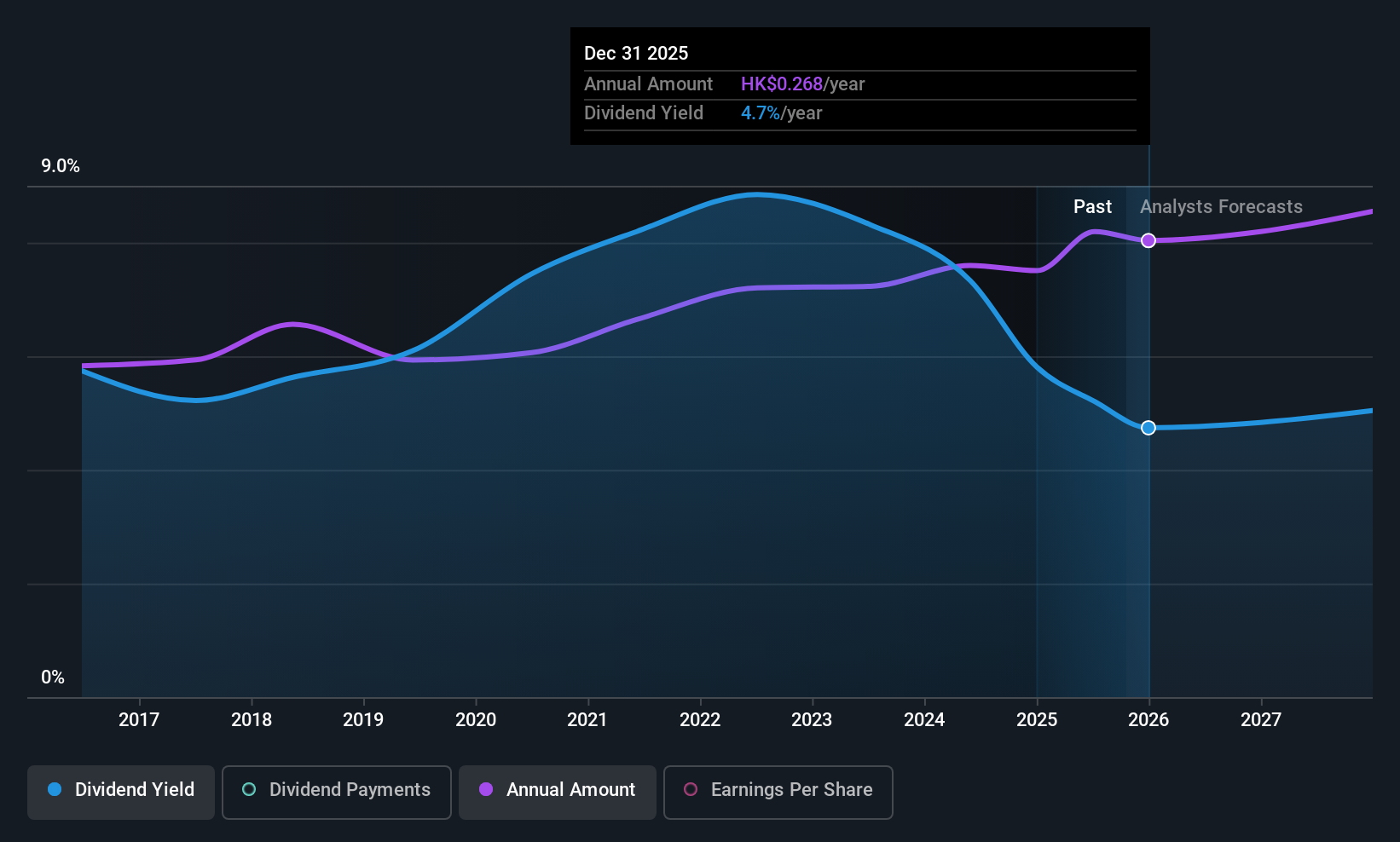Click the 2027 x-axis label
This screenshot has height=842, width=1400.
point(1261,719)
